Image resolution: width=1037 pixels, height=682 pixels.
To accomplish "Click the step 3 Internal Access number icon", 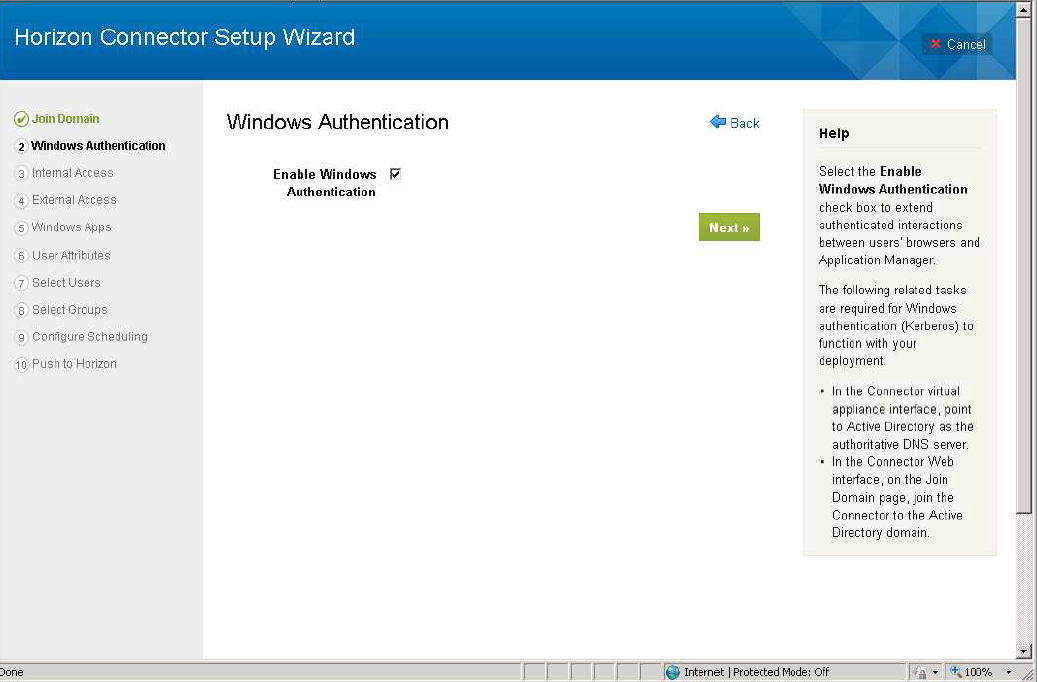I will (21, 173).
